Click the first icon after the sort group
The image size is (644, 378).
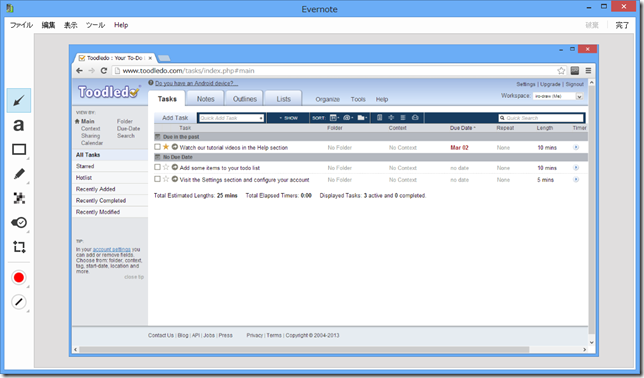379,118
